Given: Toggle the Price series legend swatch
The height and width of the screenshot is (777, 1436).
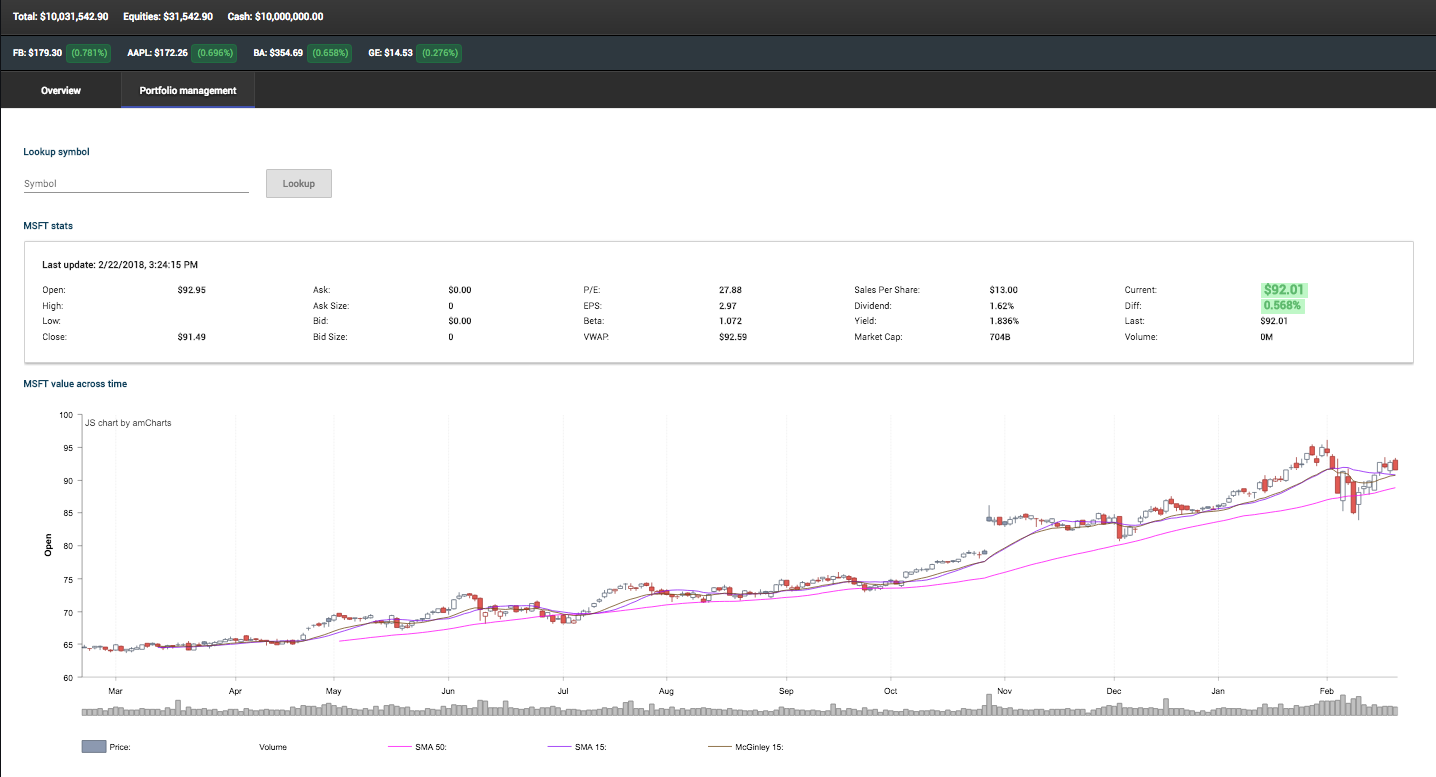Looking at the screenshot, I should coord(94,747).
